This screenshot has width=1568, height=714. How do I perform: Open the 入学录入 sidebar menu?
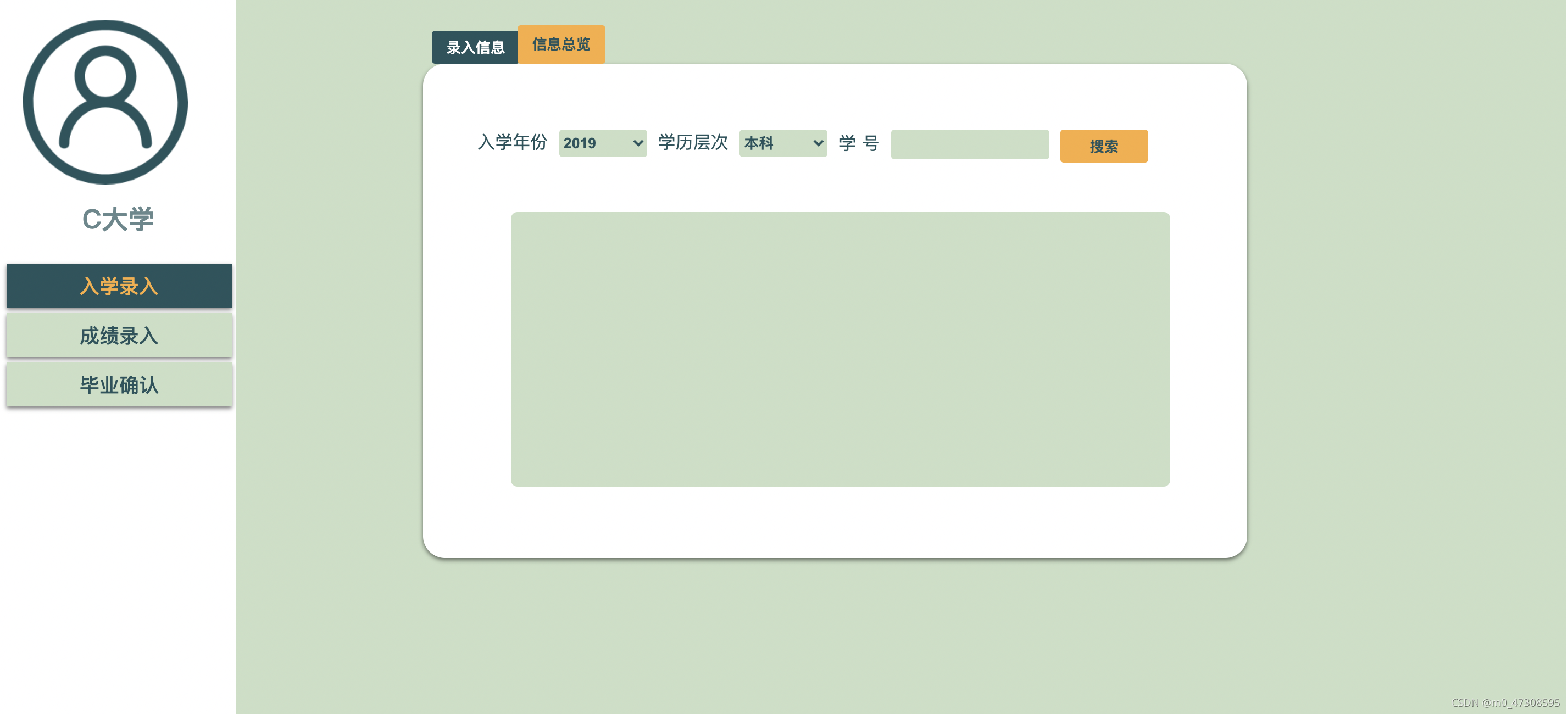click(x=119, y=286)
